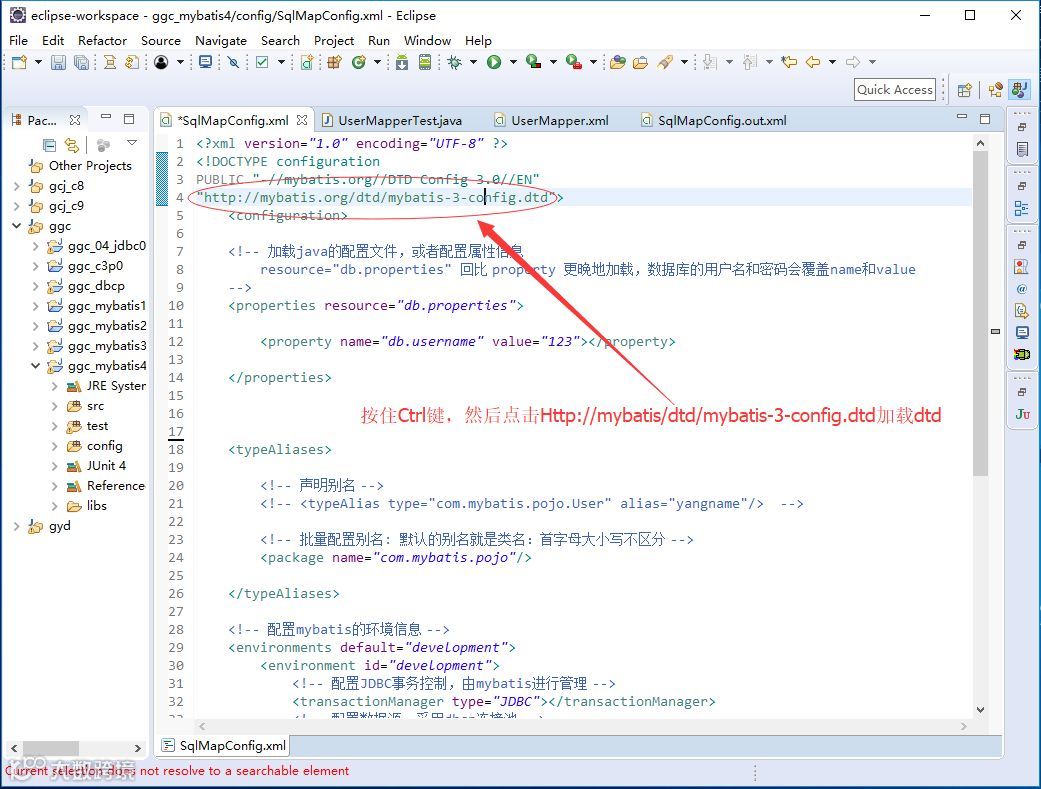Maximize the editor area
This screenshot has width=1041, height=789.
[985, 119]
